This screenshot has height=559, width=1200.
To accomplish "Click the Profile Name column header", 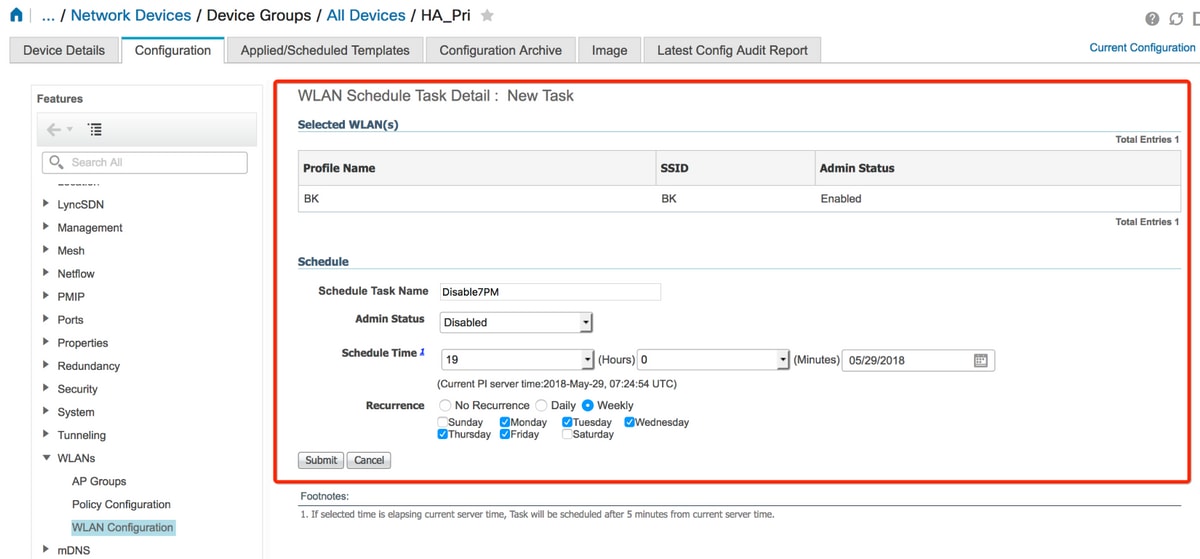I will point(478,168).
